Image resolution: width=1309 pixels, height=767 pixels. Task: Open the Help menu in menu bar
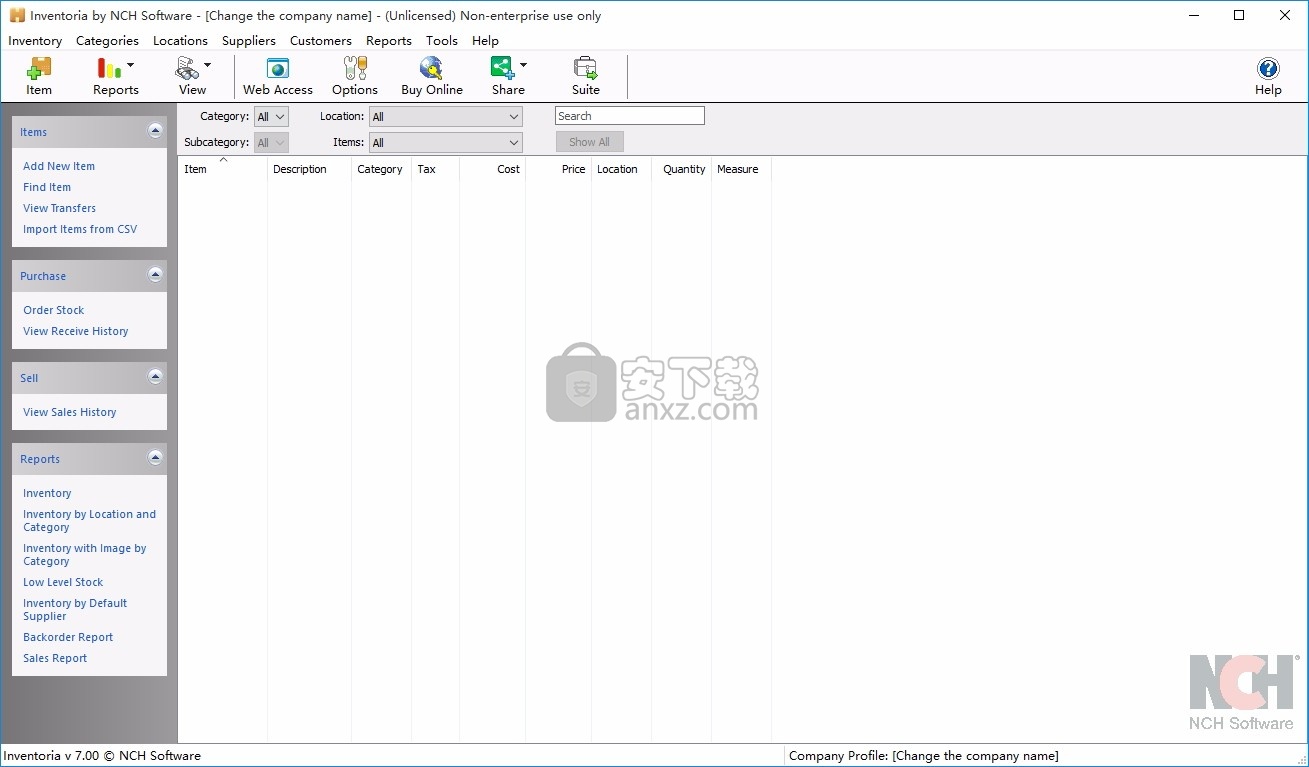pyautogui.click(x=485, y=41)
